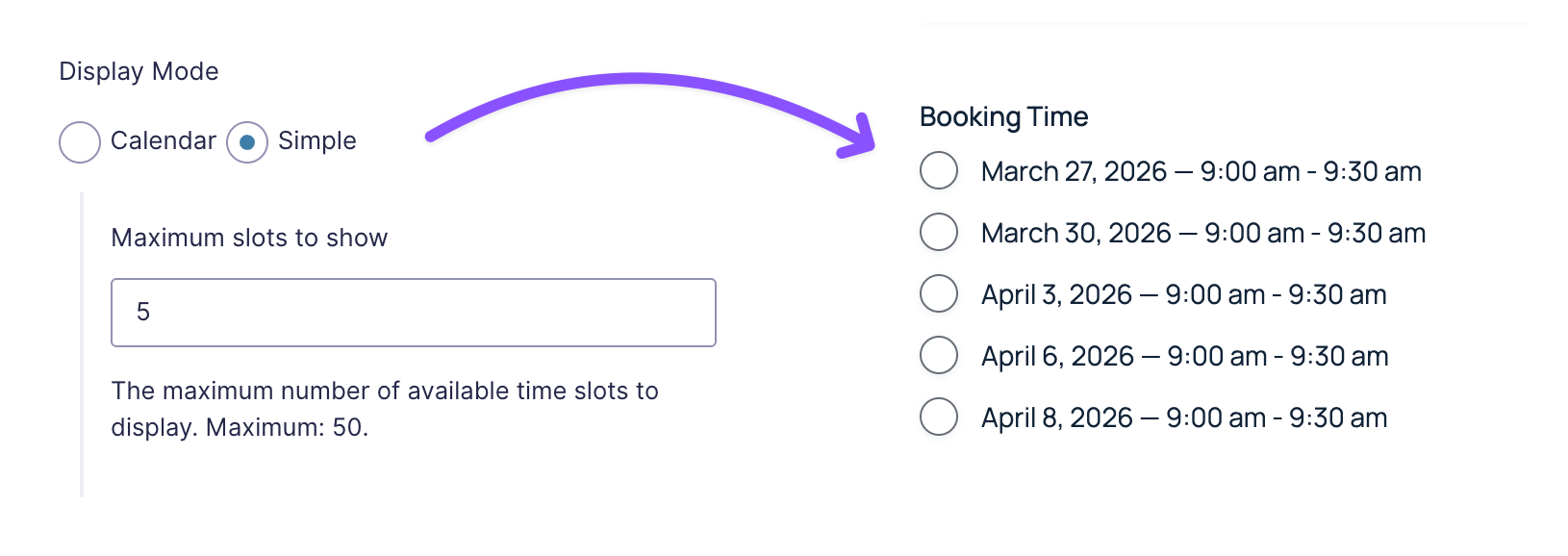
Task: Click the "Display Mode" section label
Action: [x=139, y=71]
